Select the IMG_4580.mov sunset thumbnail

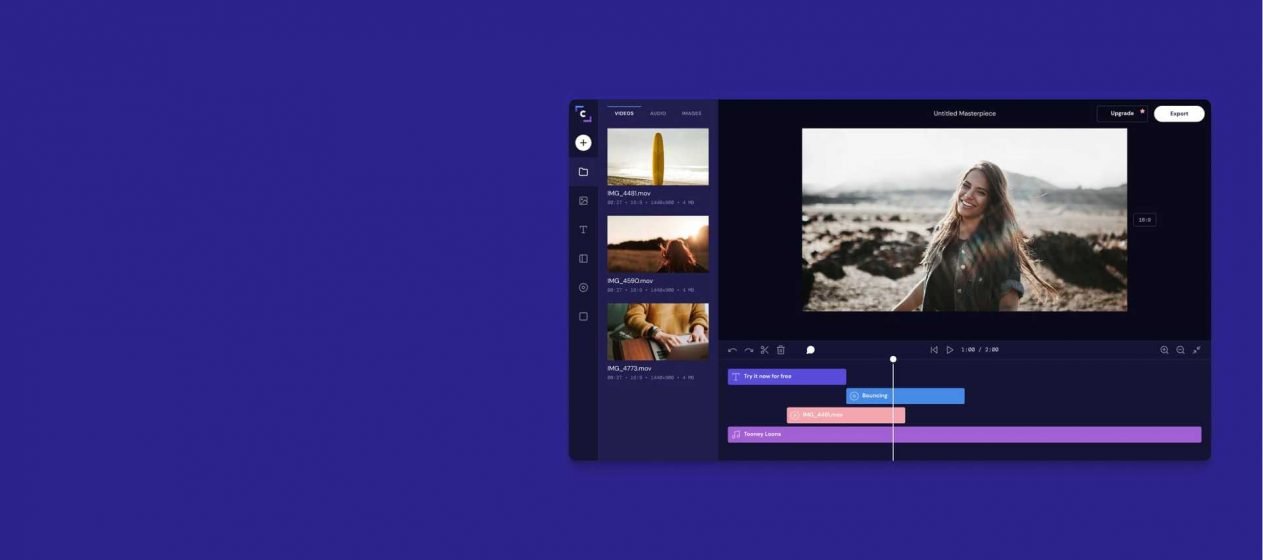point(658,244)
